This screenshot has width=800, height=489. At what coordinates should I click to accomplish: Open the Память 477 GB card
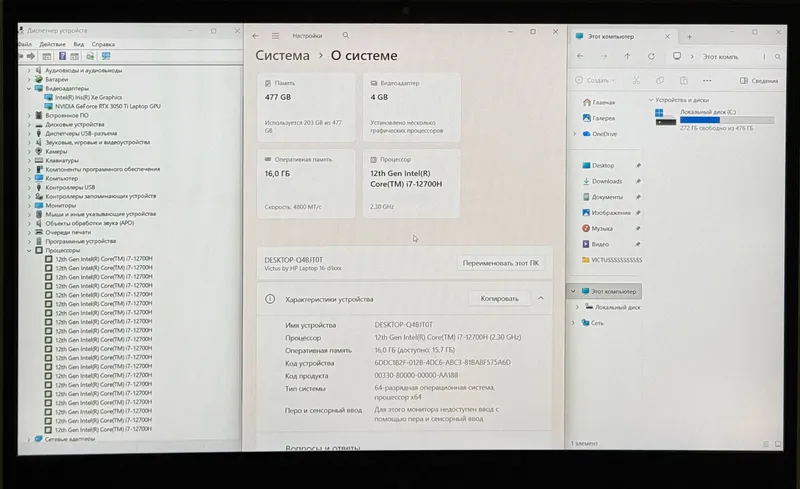(x=306, y=107)
